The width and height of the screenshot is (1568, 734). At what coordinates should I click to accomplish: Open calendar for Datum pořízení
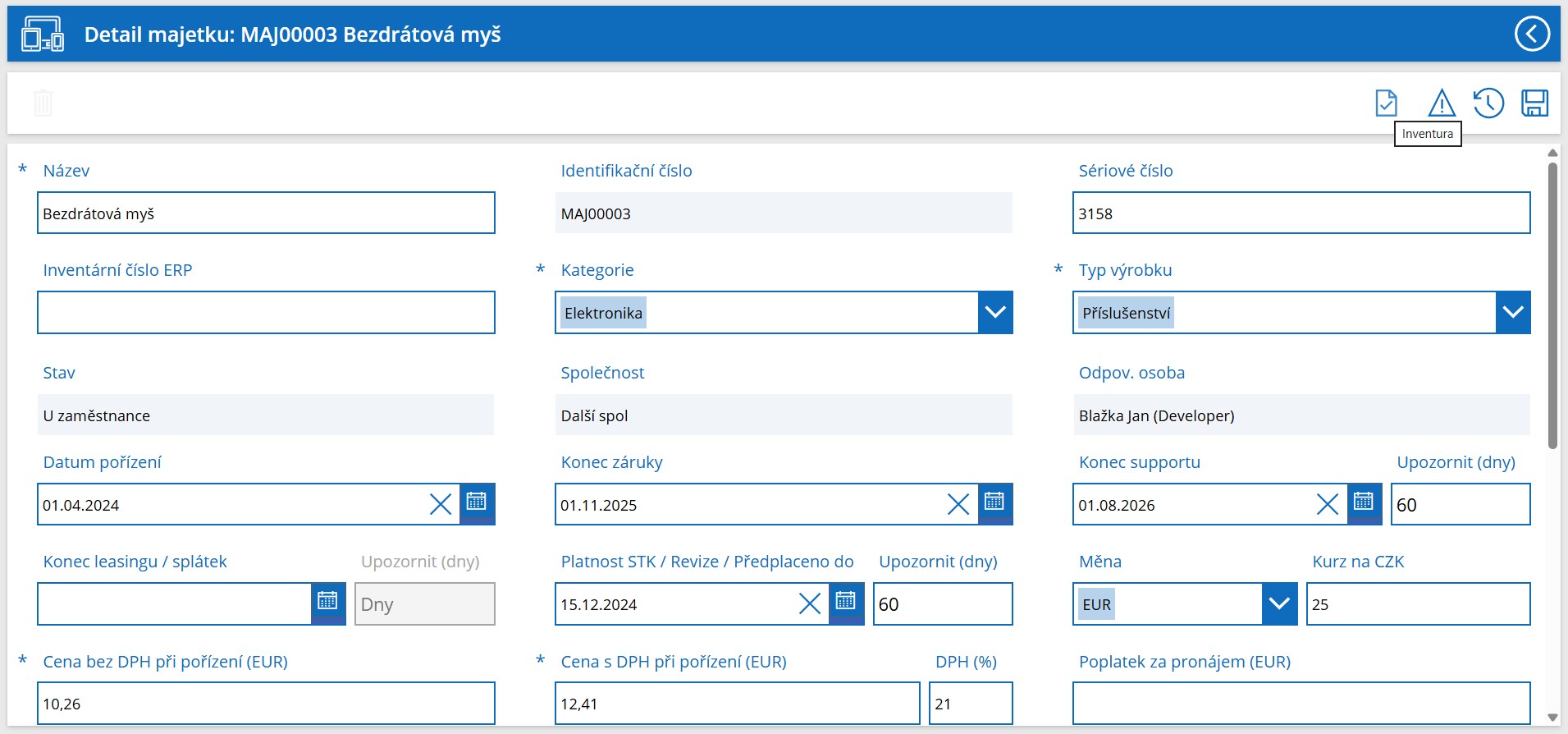(x=477, y=503)
